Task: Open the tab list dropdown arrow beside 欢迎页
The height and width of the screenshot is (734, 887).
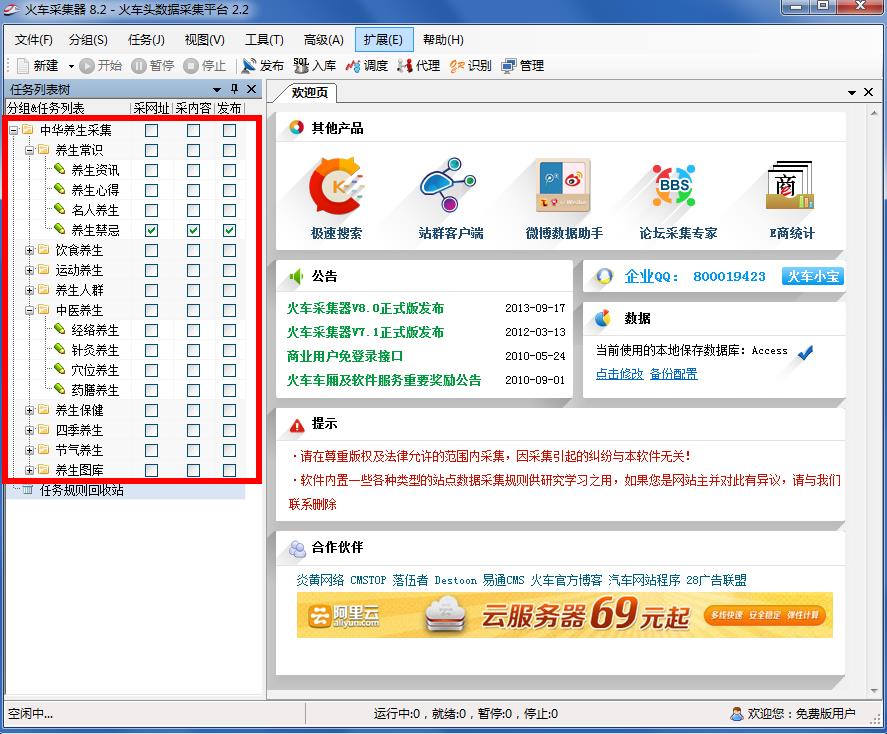Action: pyautogui.click(x=852, y=93)
